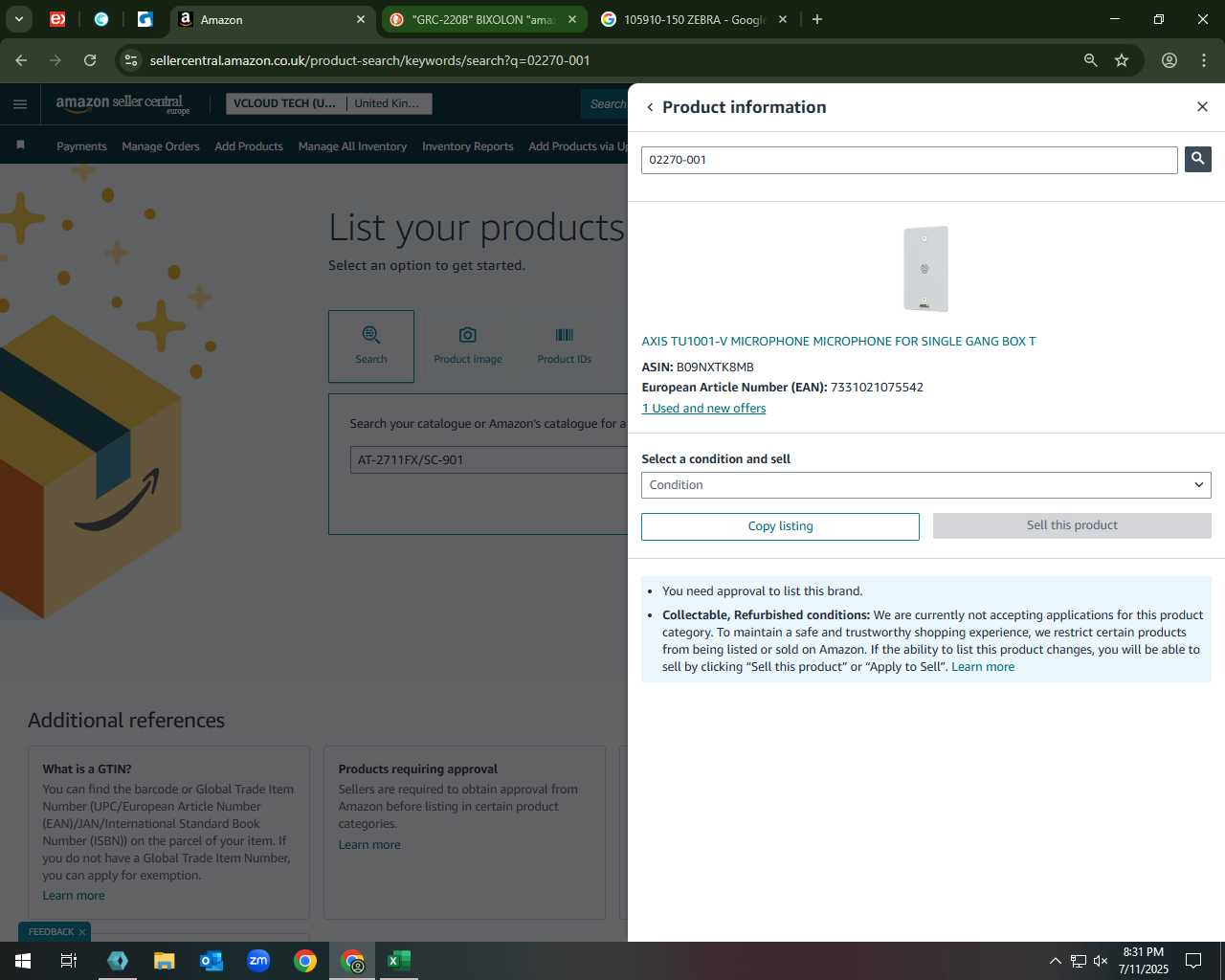The height and width of the screenshot is (980, 1225).
Task: Expand the Condition dropdown
Action: click(925, 485)
